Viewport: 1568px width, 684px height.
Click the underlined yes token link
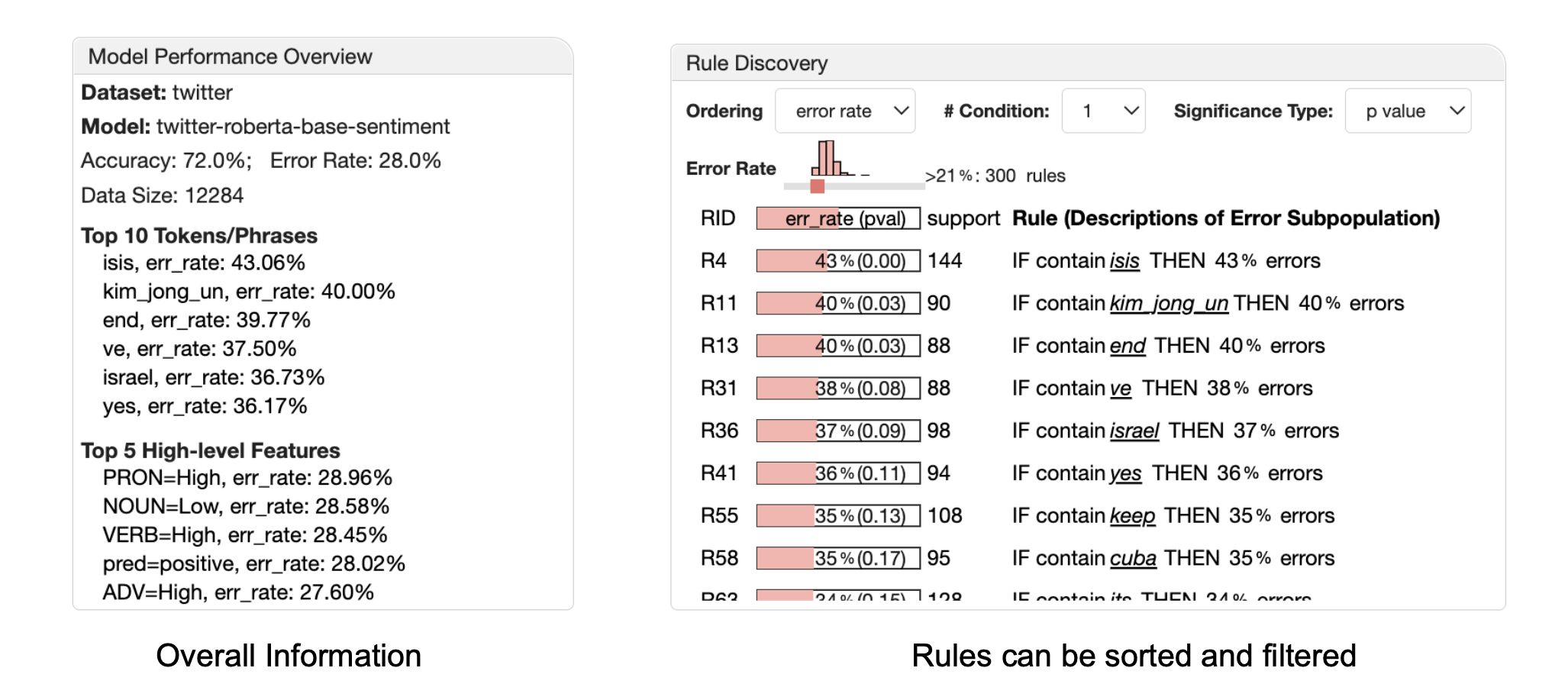[x=1125, y=474]
